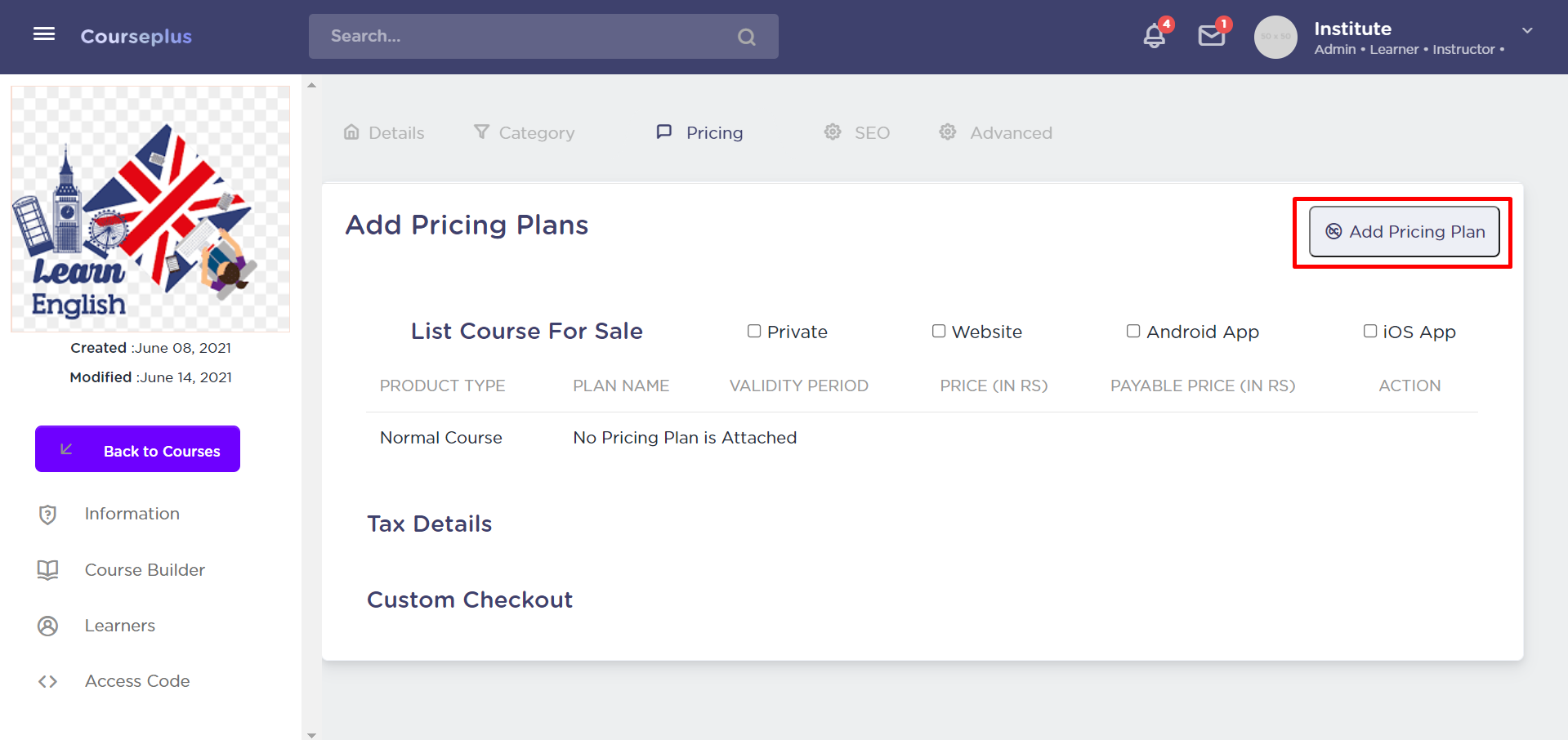Open the messages envelope icon
This screenshot has width=1568, height=740.
click(x=1211, y=36)
